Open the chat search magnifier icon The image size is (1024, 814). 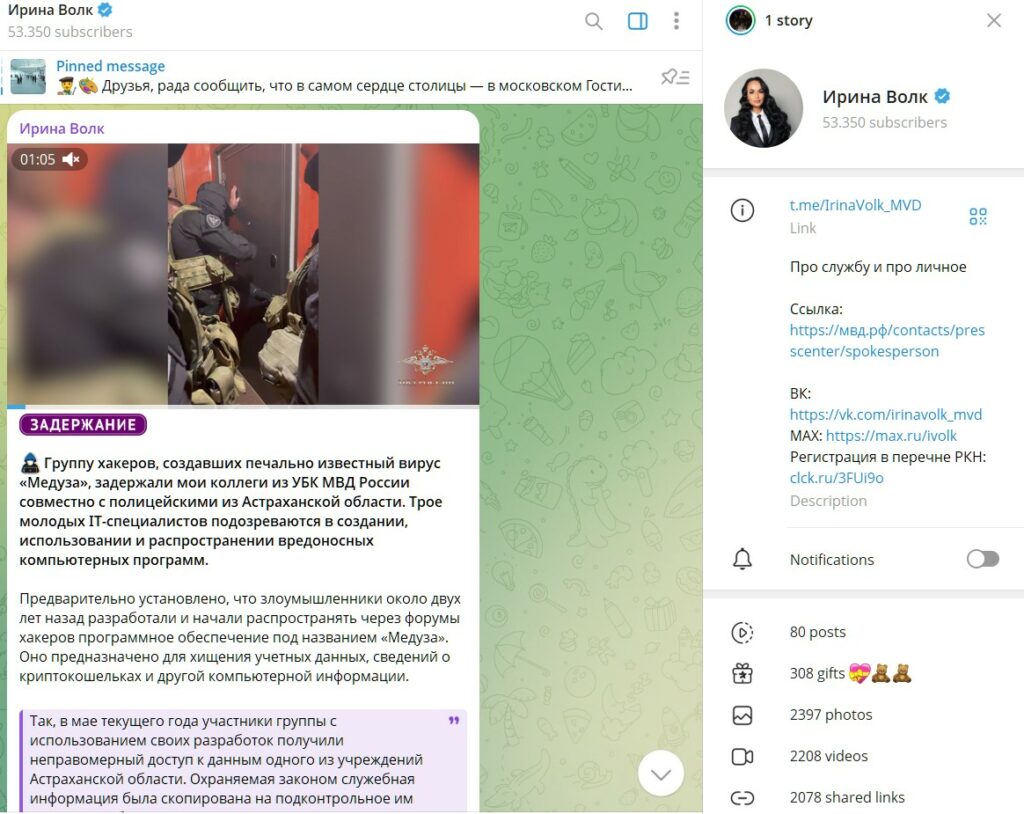(593, 22)
